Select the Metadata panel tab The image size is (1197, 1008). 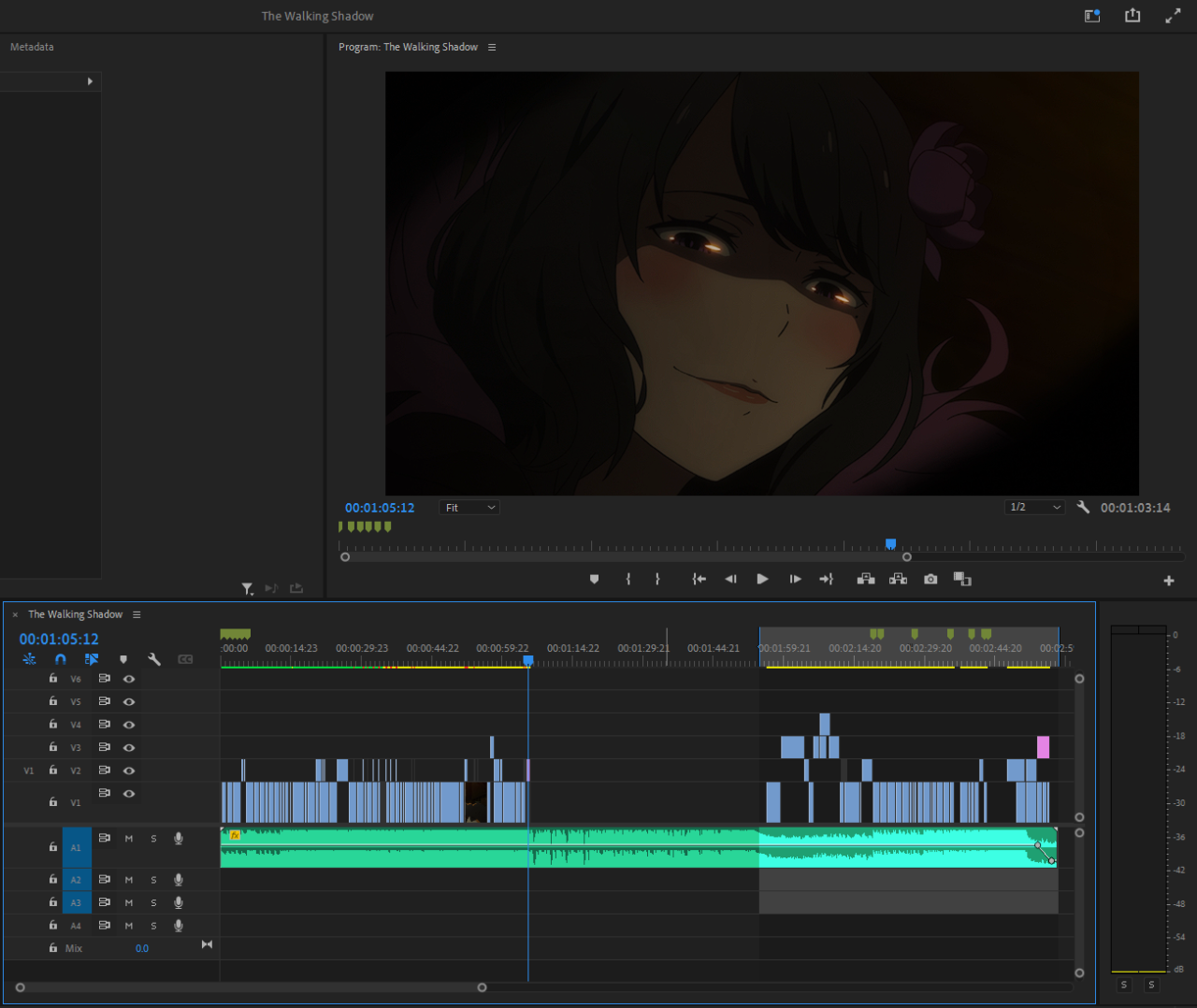click(x=32, y=47)
